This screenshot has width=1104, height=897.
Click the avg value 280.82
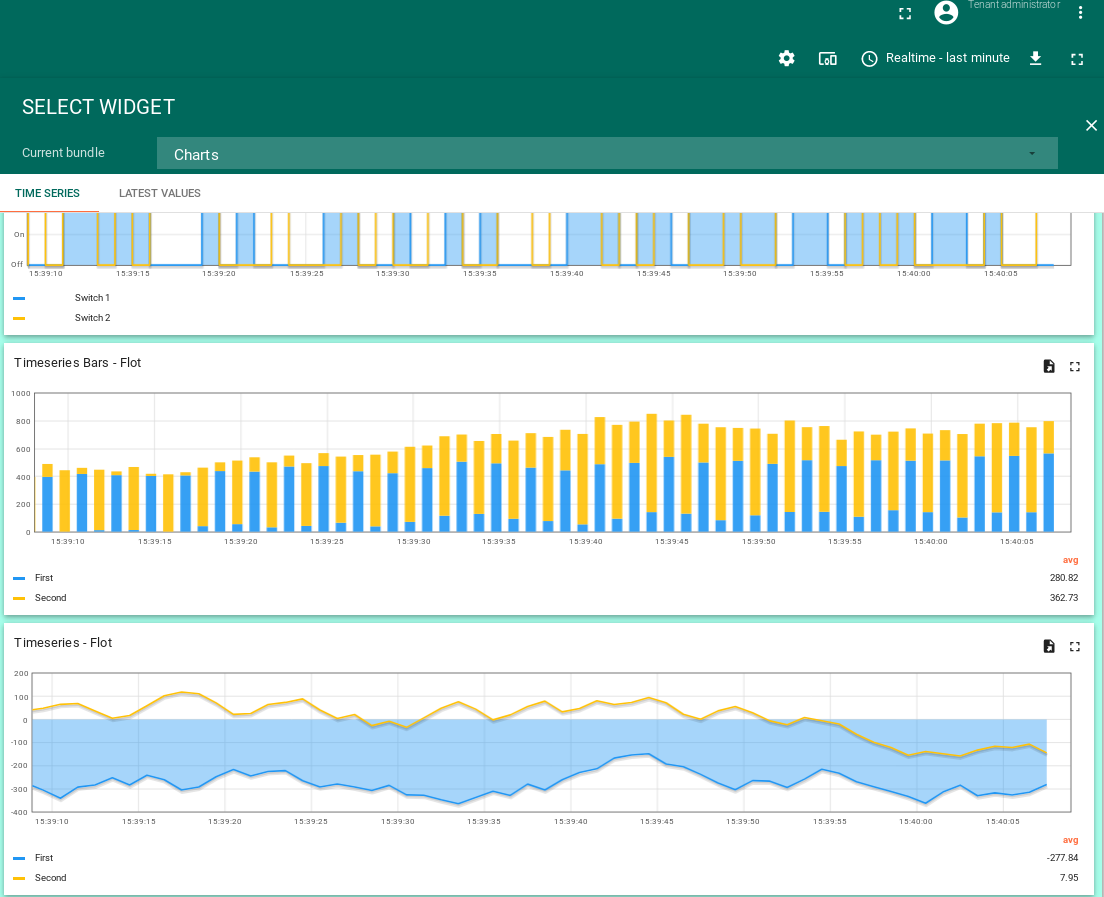(x=1063, y=578)
